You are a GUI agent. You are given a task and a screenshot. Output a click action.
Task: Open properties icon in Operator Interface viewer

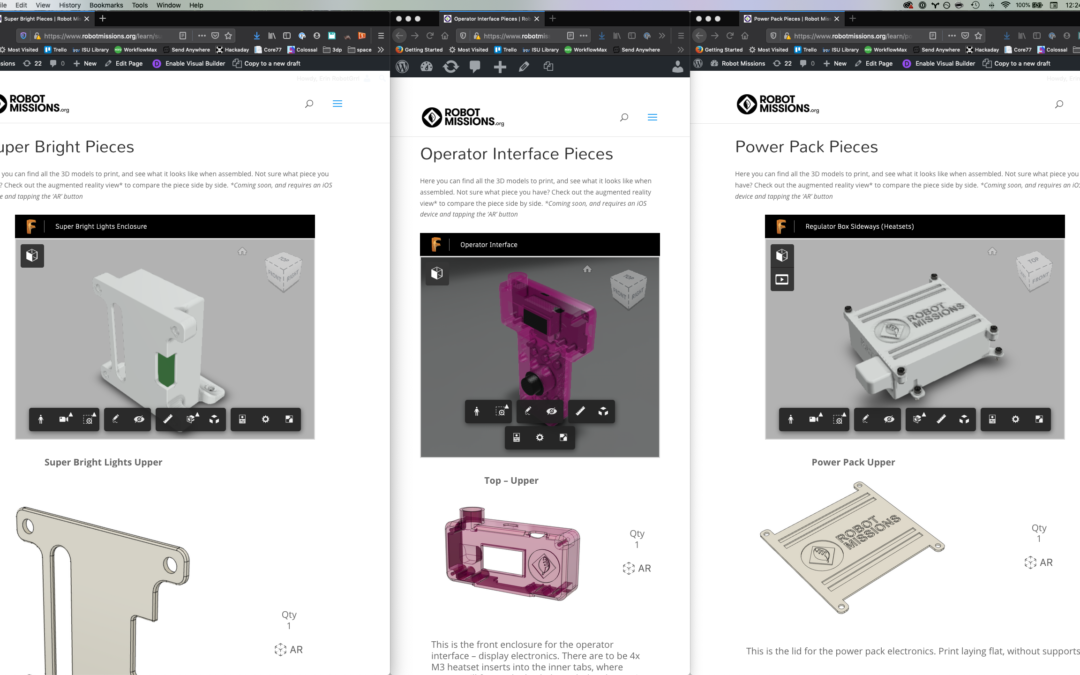pos(517,437)
